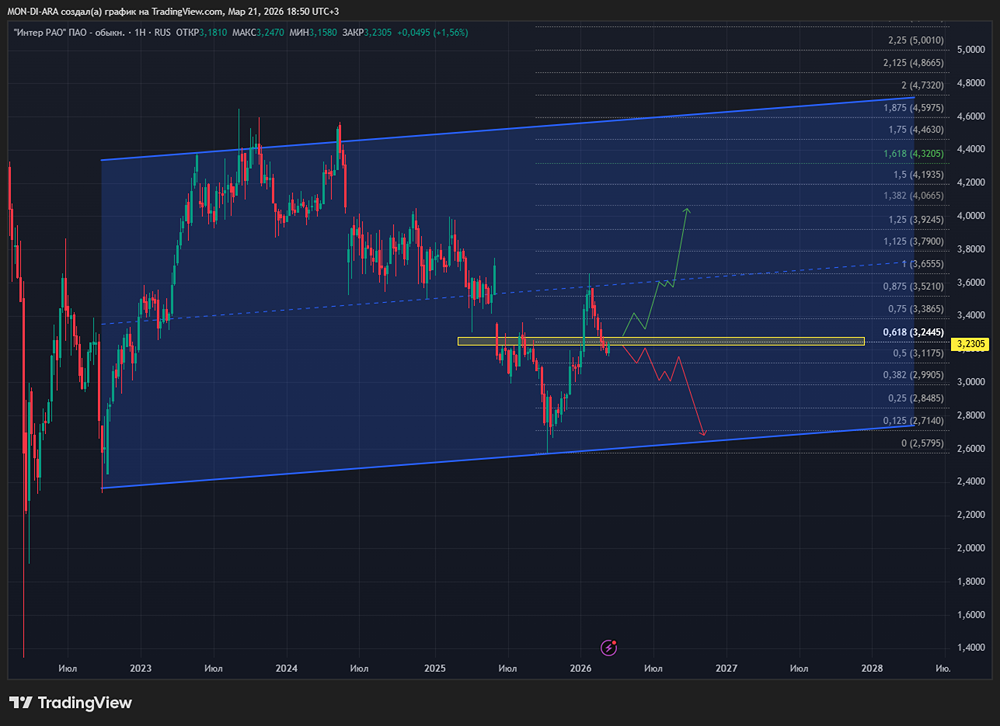Click price axis label 3,4000

pos(971,315)
